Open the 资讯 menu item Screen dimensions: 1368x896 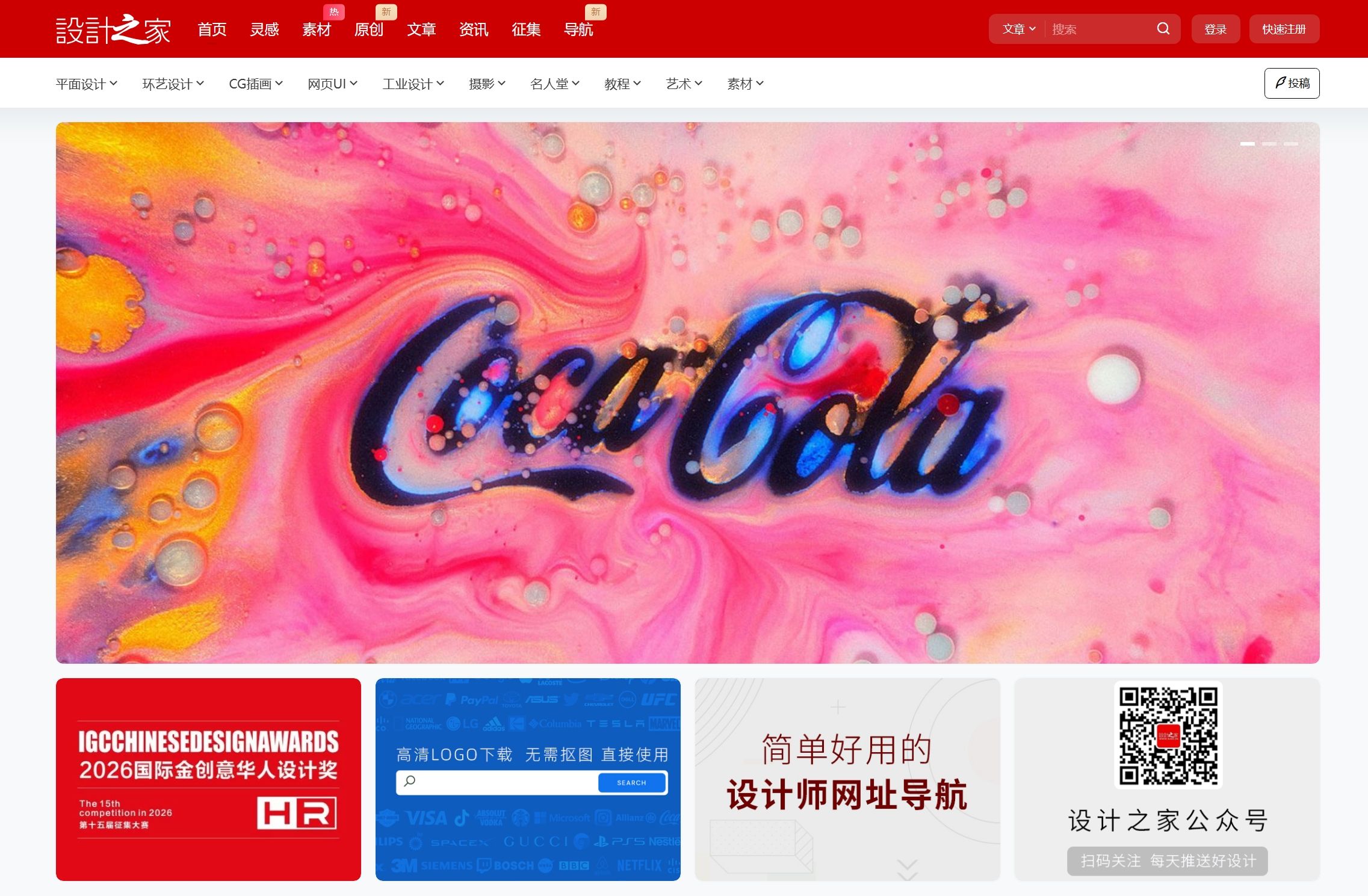[474, 29]
